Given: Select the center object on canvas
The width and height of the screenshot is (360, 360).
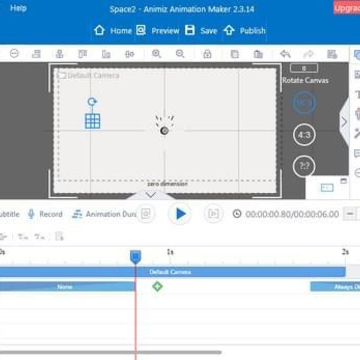Looking at the screenshot, I should coord(164,130).
